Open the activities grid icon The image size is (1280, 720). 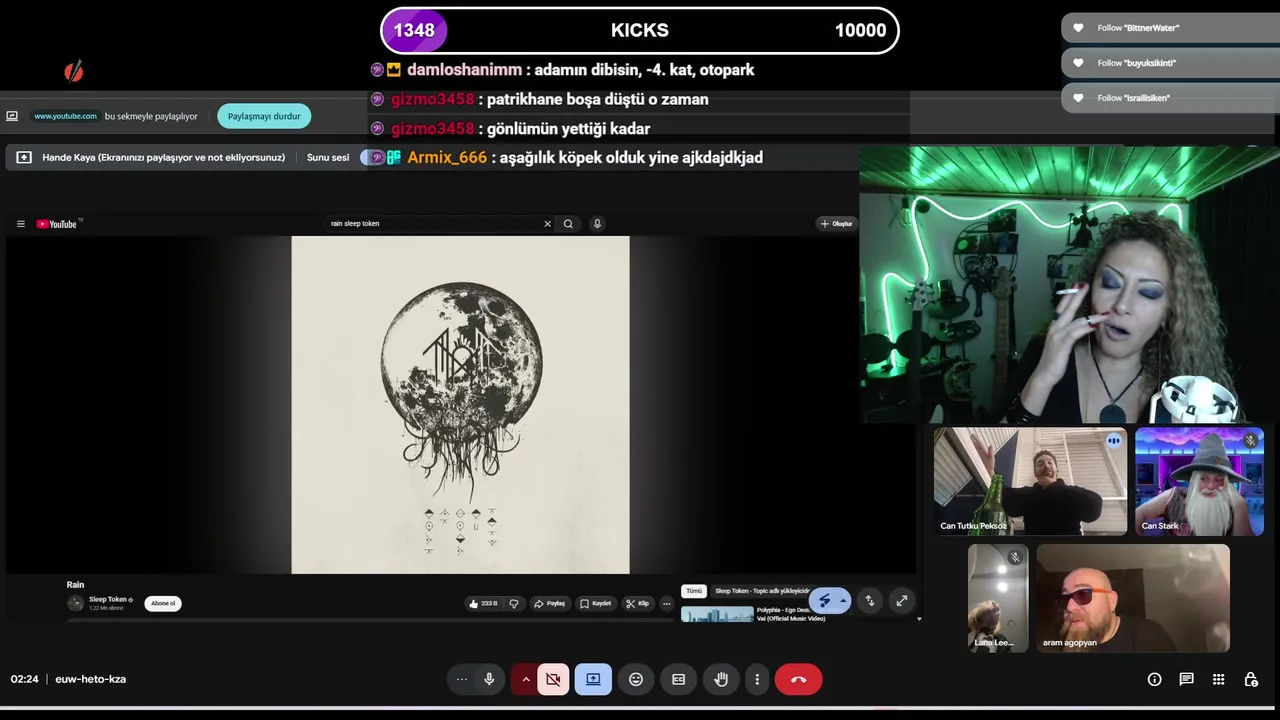click(x=1218, y=679)
